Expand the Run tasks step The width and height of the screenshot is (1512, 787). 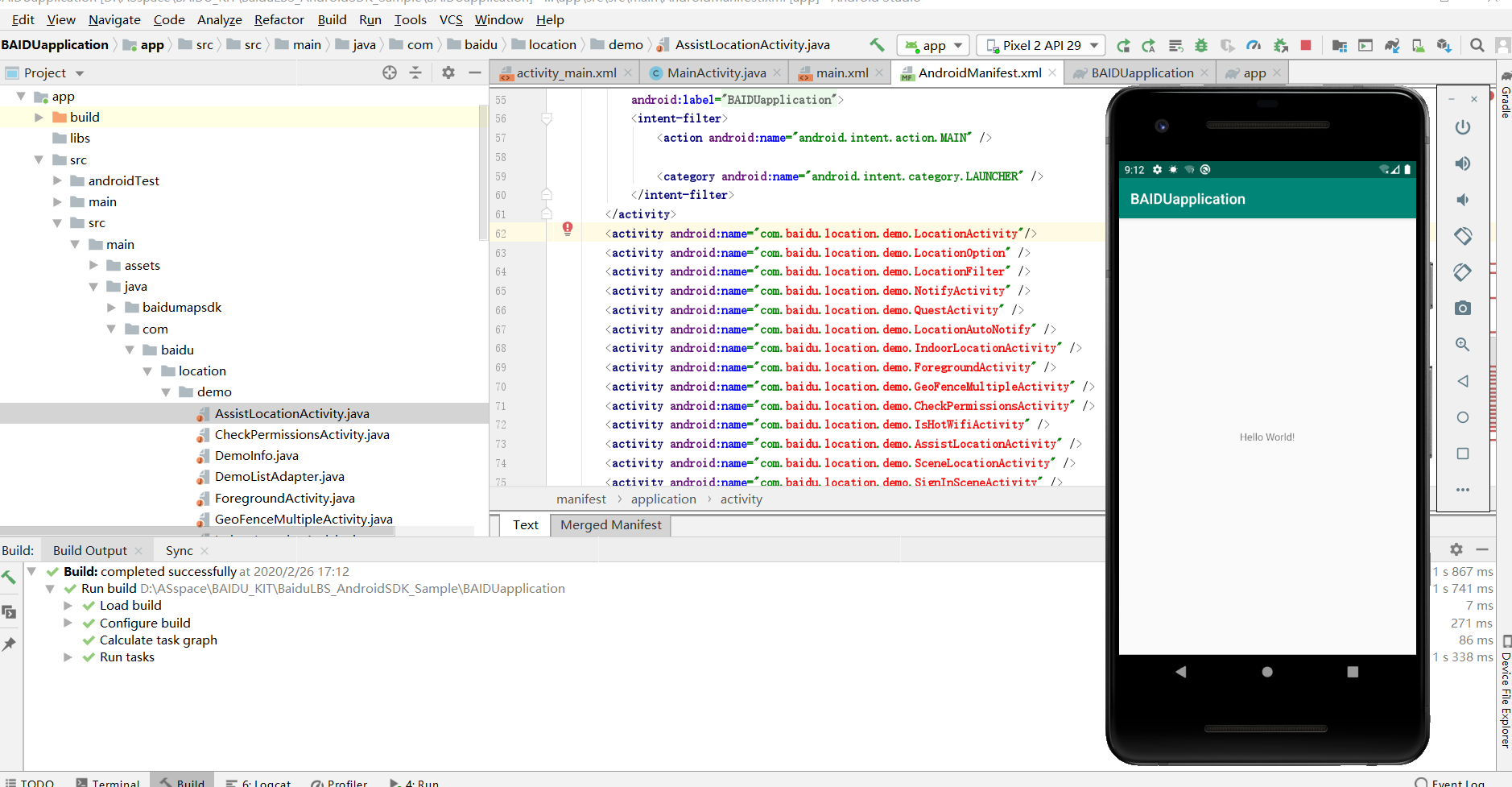(68, 657)
